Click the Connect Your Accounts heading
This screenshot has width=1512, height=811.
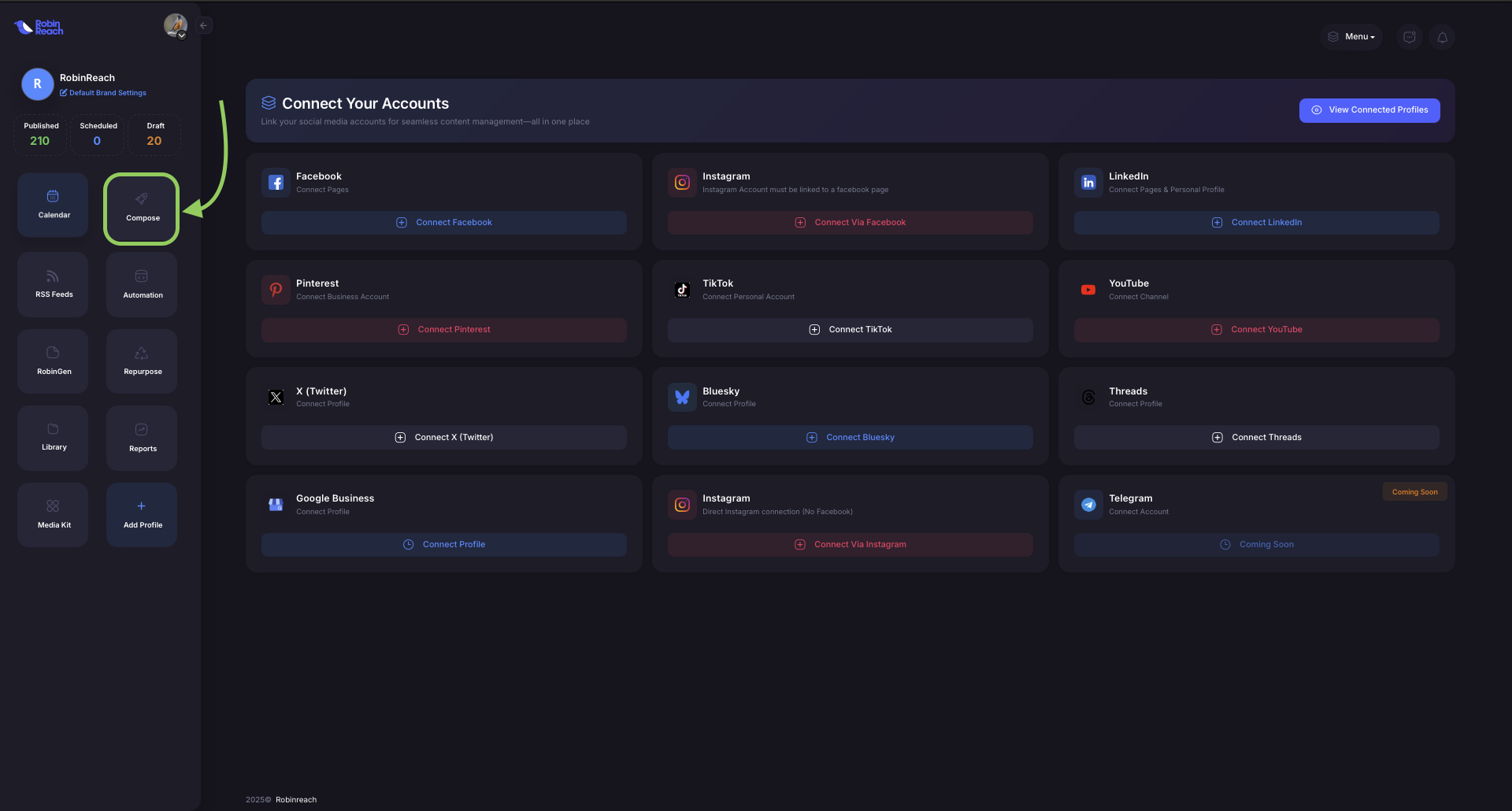(365, 103)
